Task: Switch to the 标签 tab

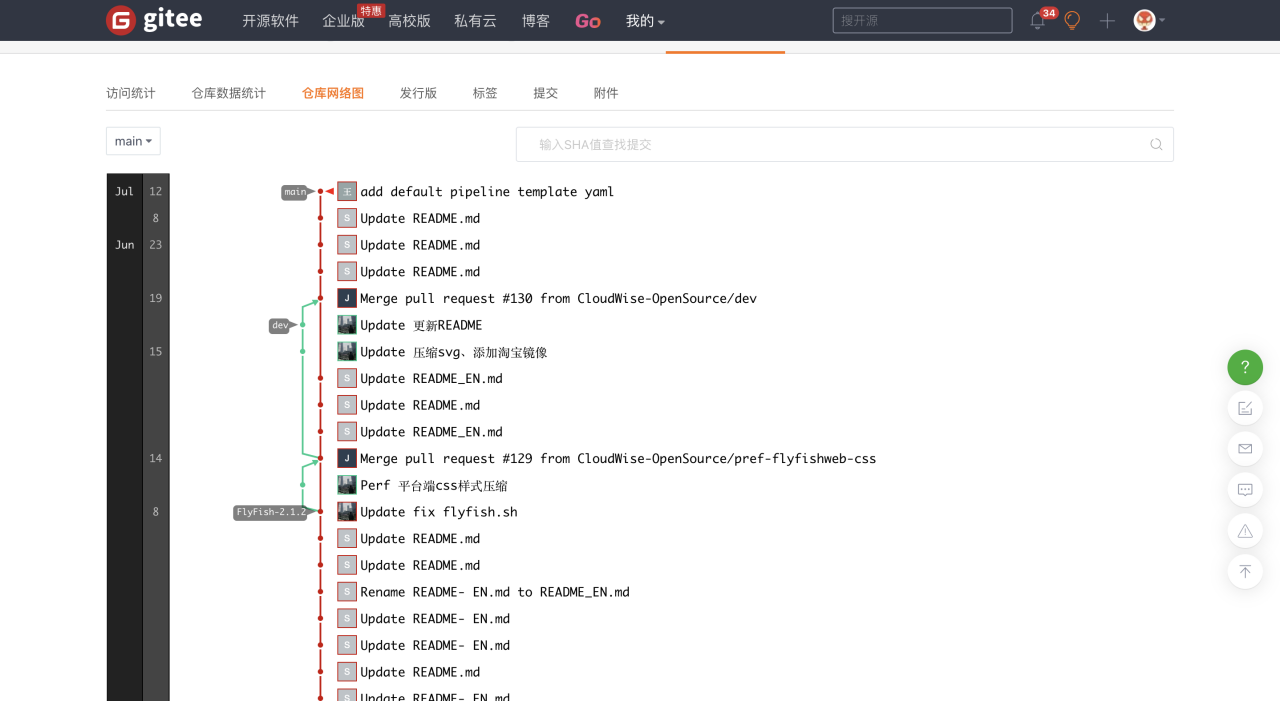Action: click(x=485, y=93)
